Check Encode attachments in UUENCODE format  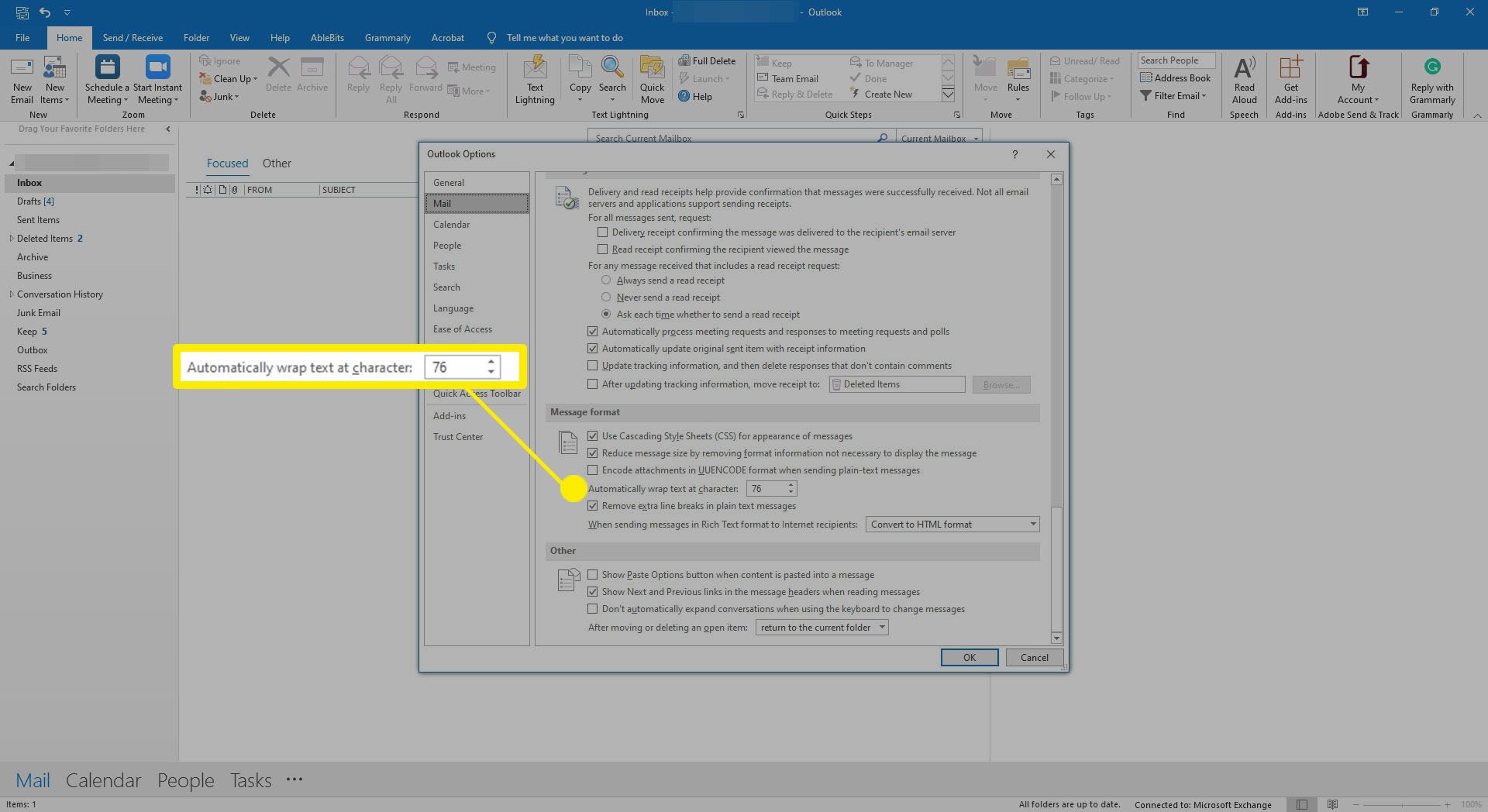(593, 470)
